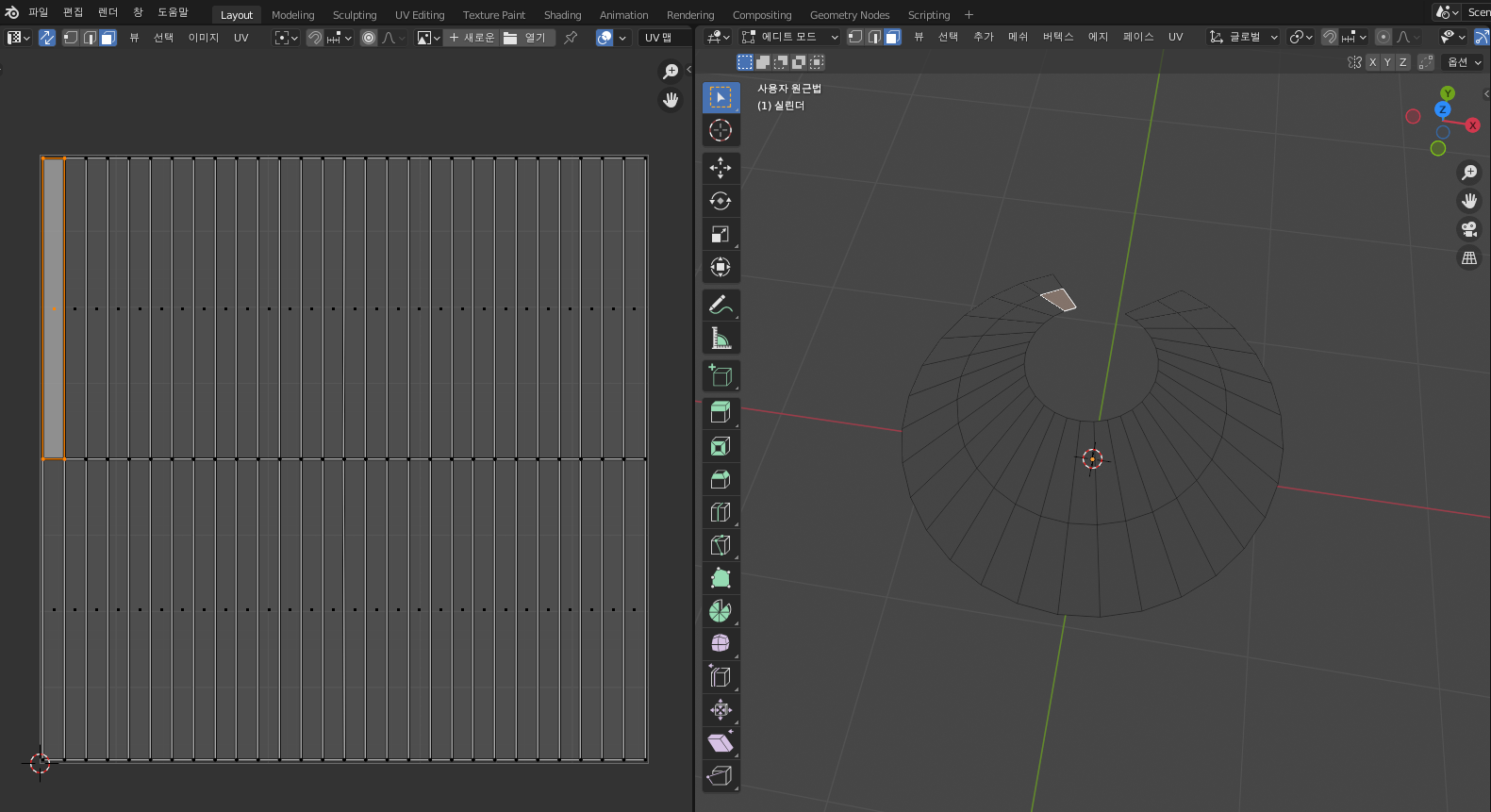This screenshot has width=1491, height=812.
Task: Select the Inset Faces tool
Action: pyautogui.click(x=721, y=446)
